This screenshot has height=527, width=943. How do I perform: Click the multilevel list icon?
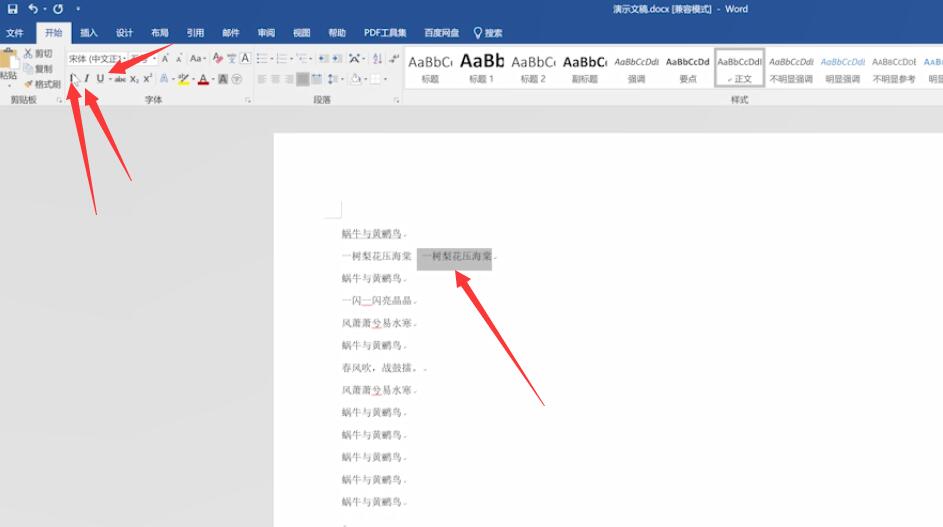coord(301,58)
